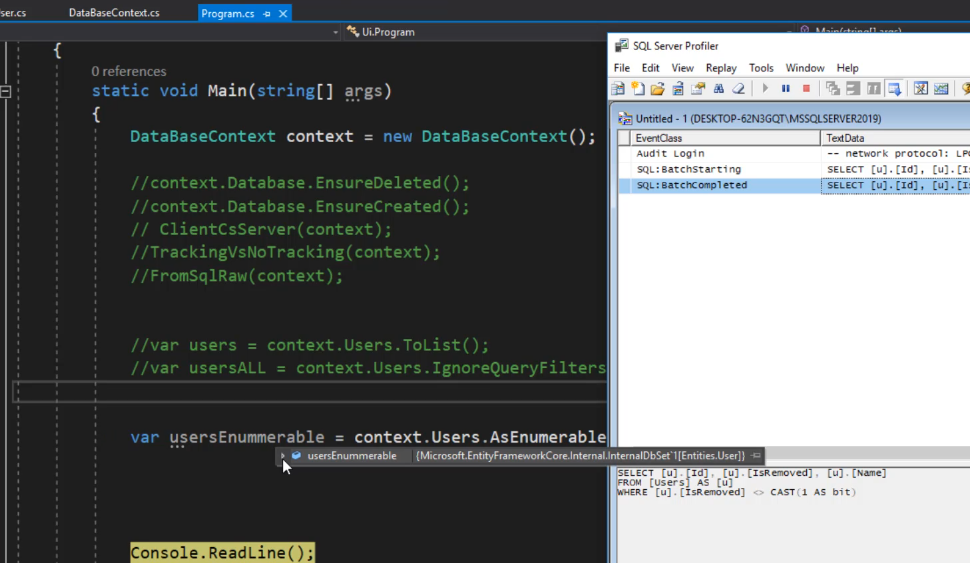Launch Database Engine Tuning Advisor icon

(921, 88)
